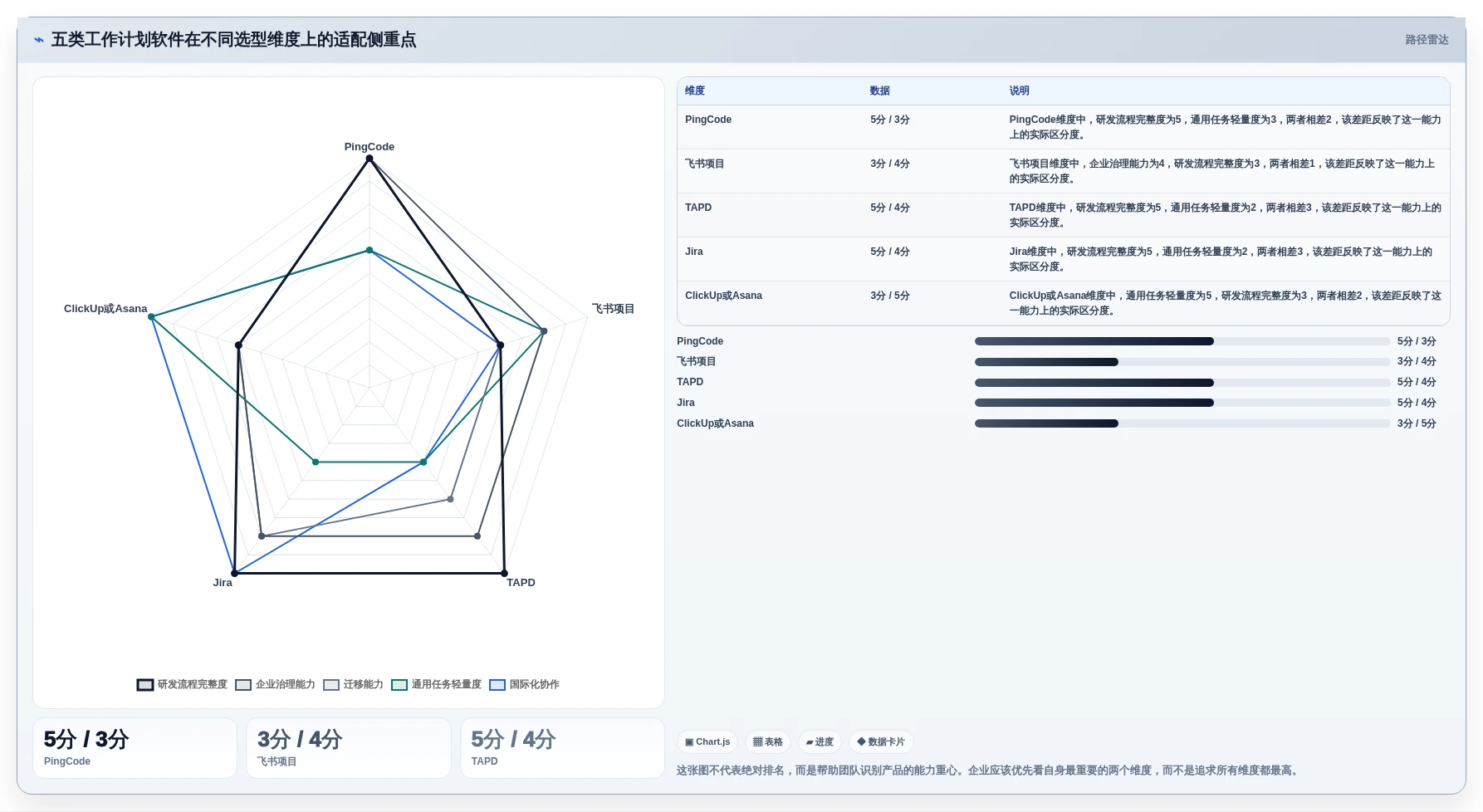Click the TAPD progress bar

[x=1182, y=383]
